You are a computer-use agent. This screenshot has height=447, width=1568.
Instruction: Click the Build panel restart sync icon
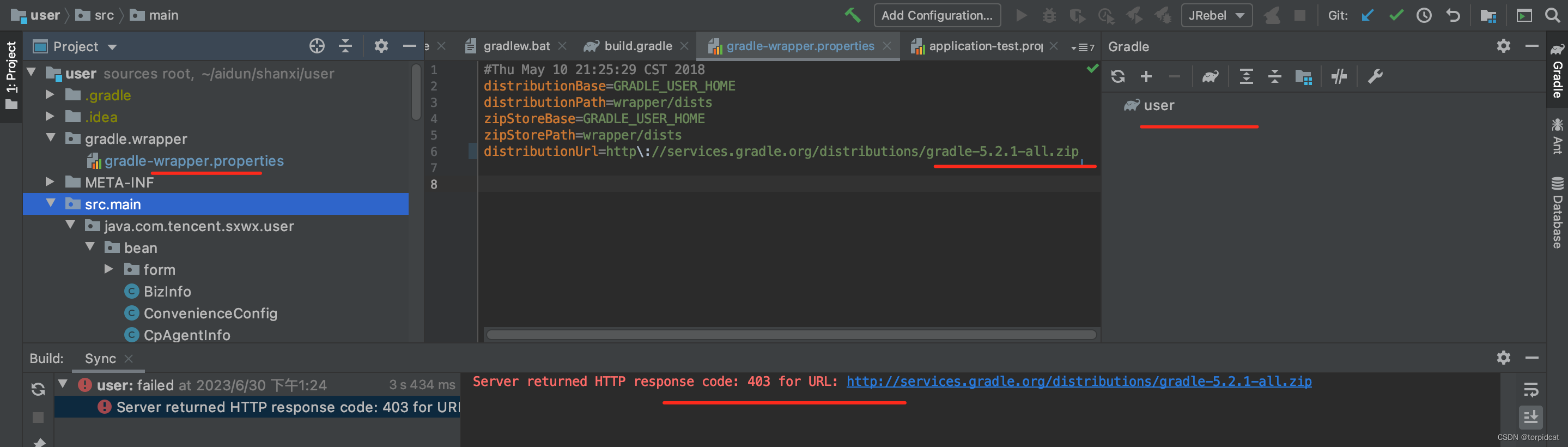pos(38,389)
